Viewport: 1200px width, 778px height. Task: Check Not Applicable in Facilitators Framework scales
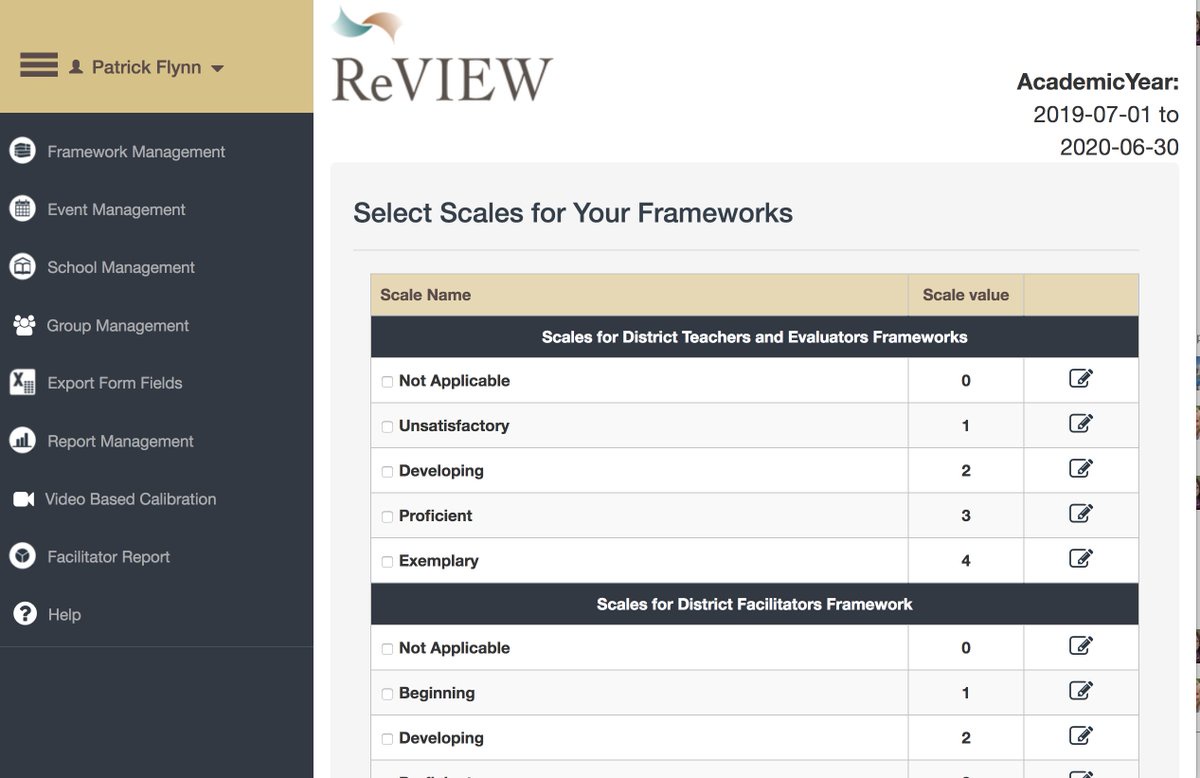(x=387, y=649)
